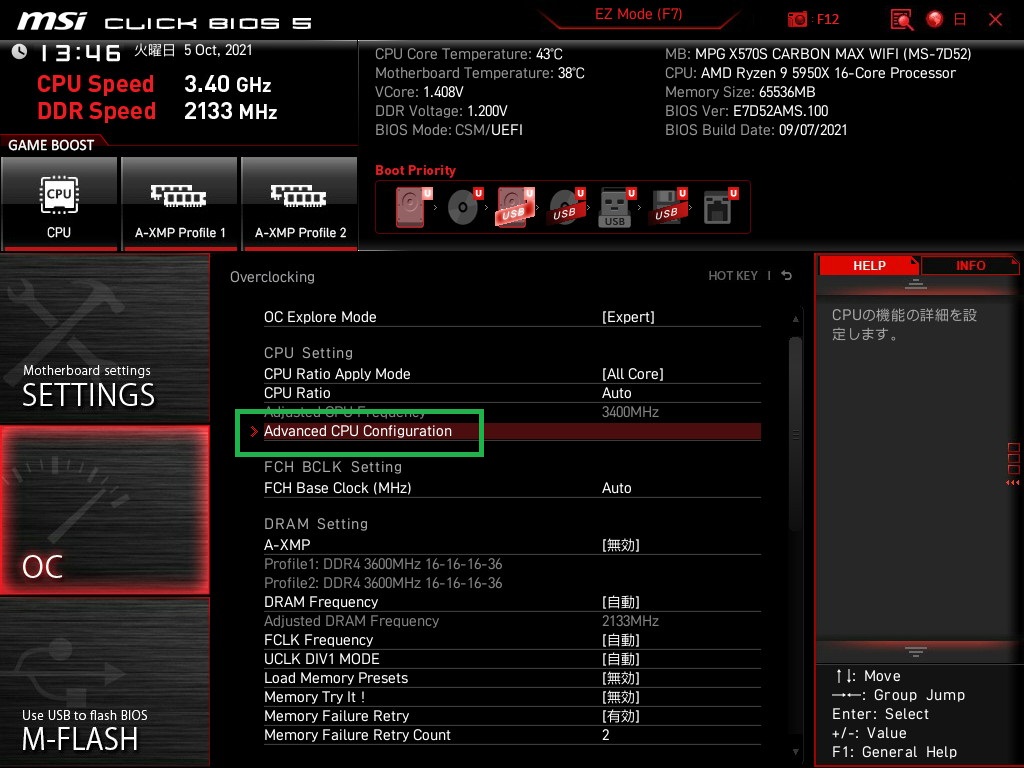
Task: Select FCH Base Clock (MHz) field
Action: (512, 488)
